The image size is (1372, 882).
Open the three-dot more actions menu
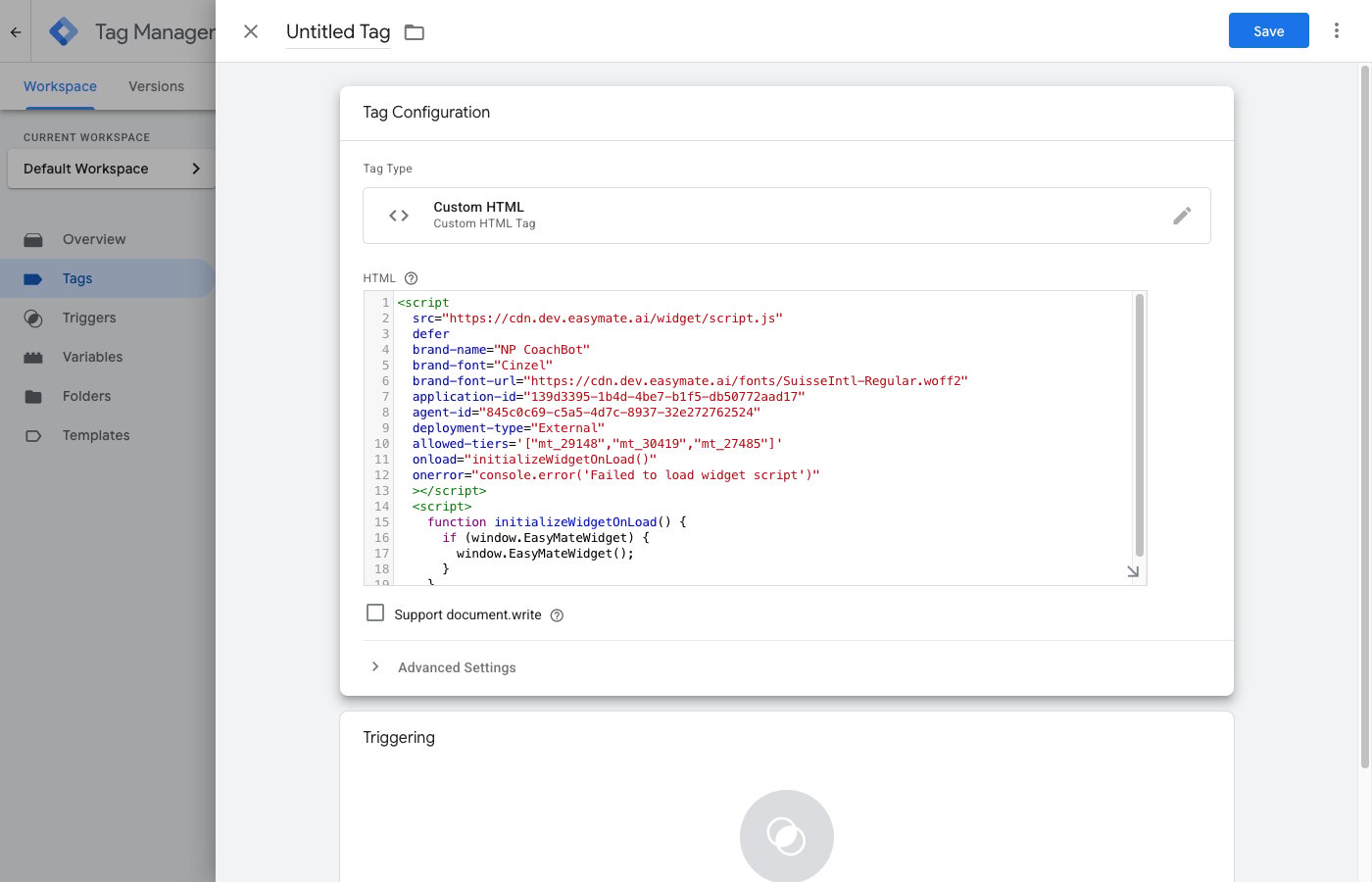[1336, 30]
